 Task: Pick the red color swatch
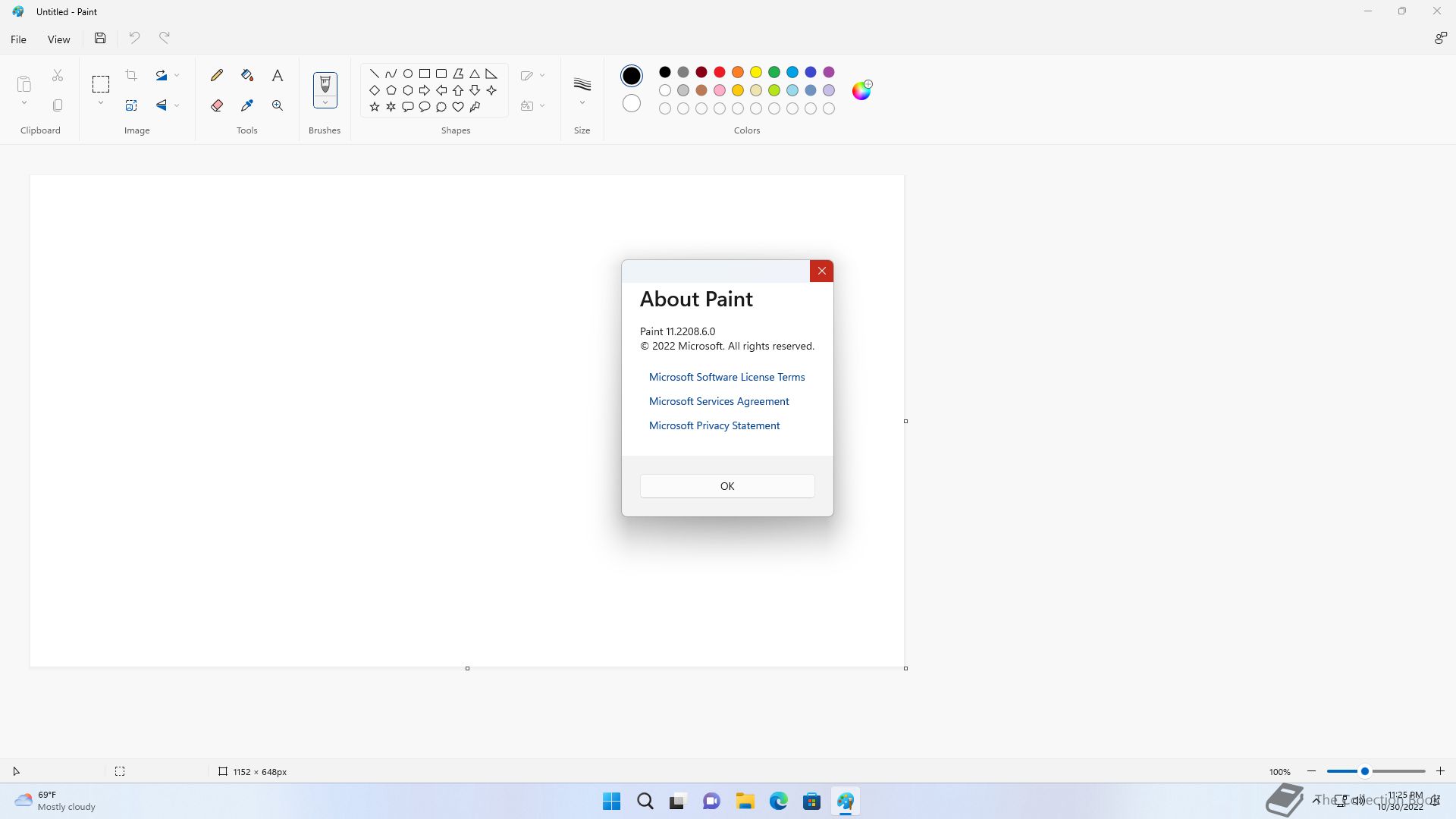(x=720, y=72)
